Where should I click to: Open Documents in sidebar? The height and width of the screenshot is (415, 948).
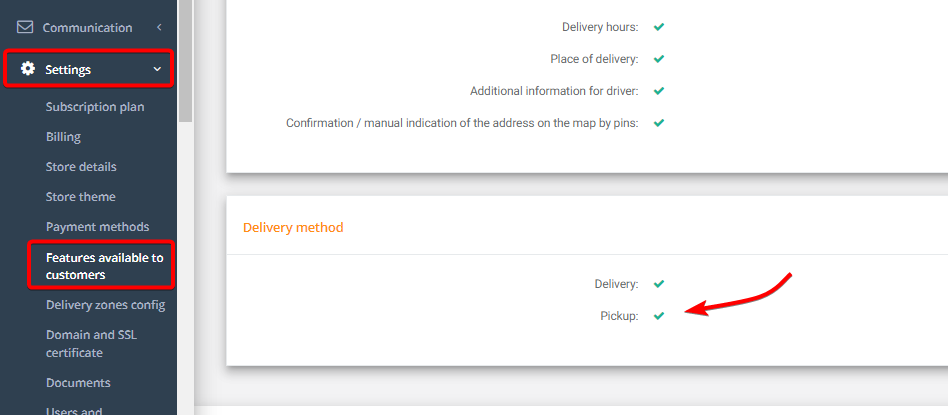point(78,382)
